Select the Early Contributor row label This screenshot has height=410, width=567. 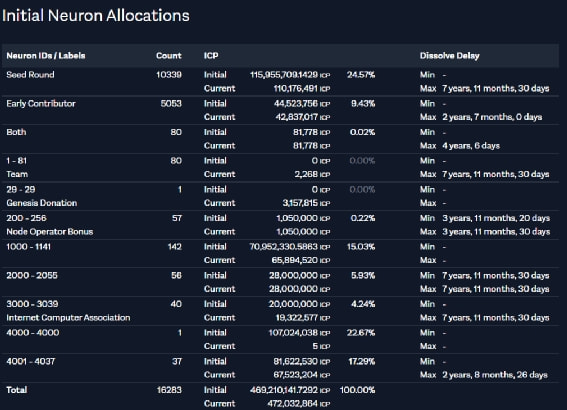(41, 104)
